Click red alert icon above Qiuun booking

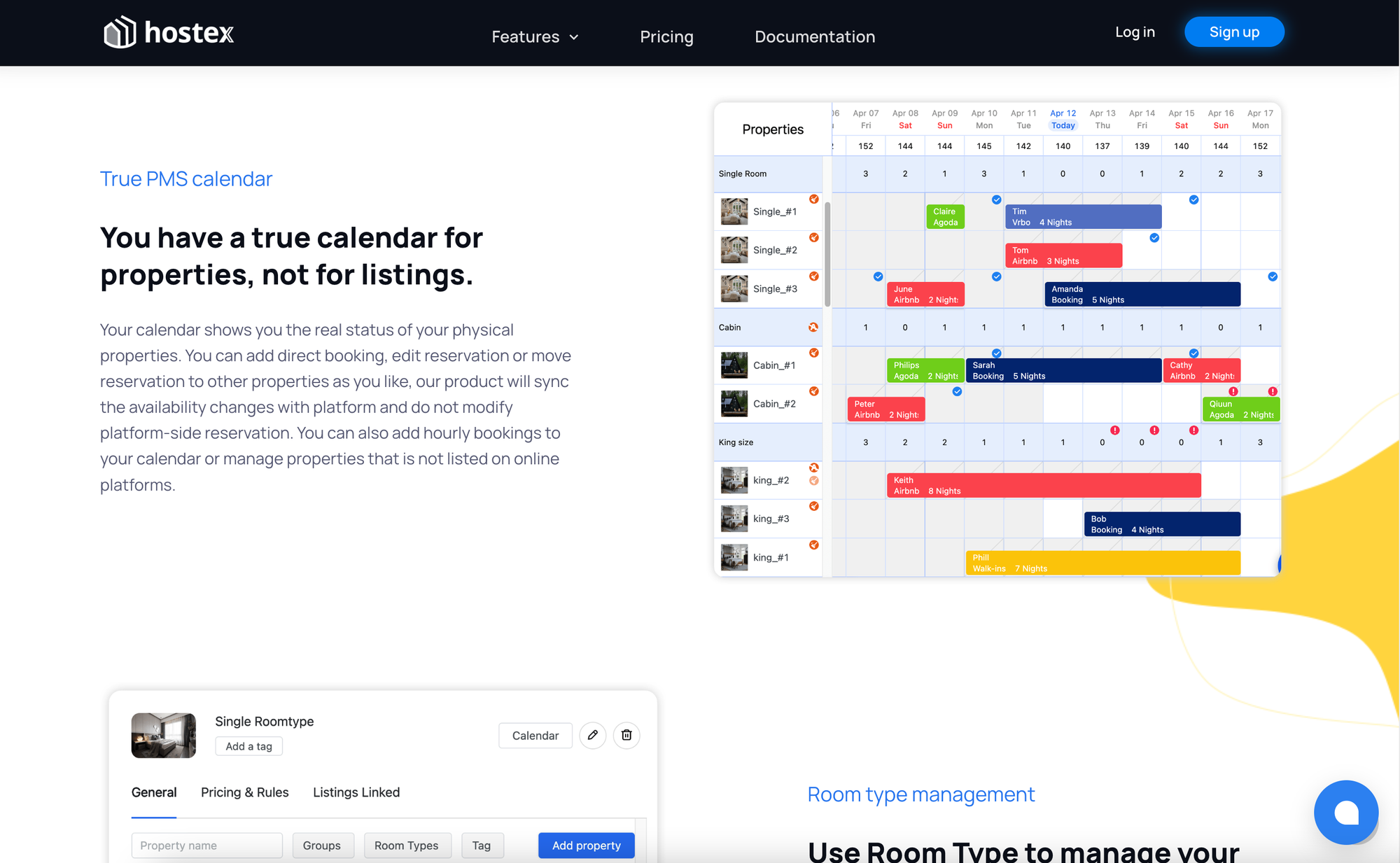click(x=1233, y=391)
